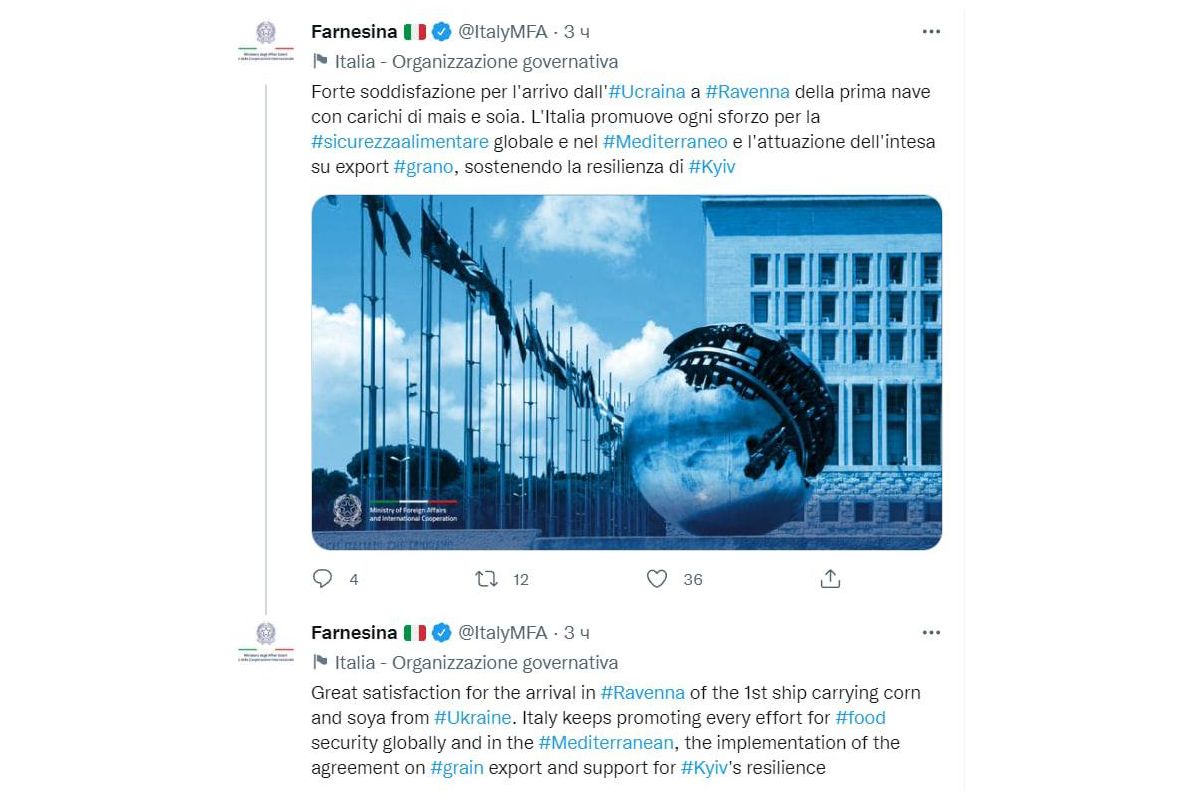Open the #Ucraina hashtag link
The height and width of the screenshot is (800, 1200).
click(x=647, y=92)
